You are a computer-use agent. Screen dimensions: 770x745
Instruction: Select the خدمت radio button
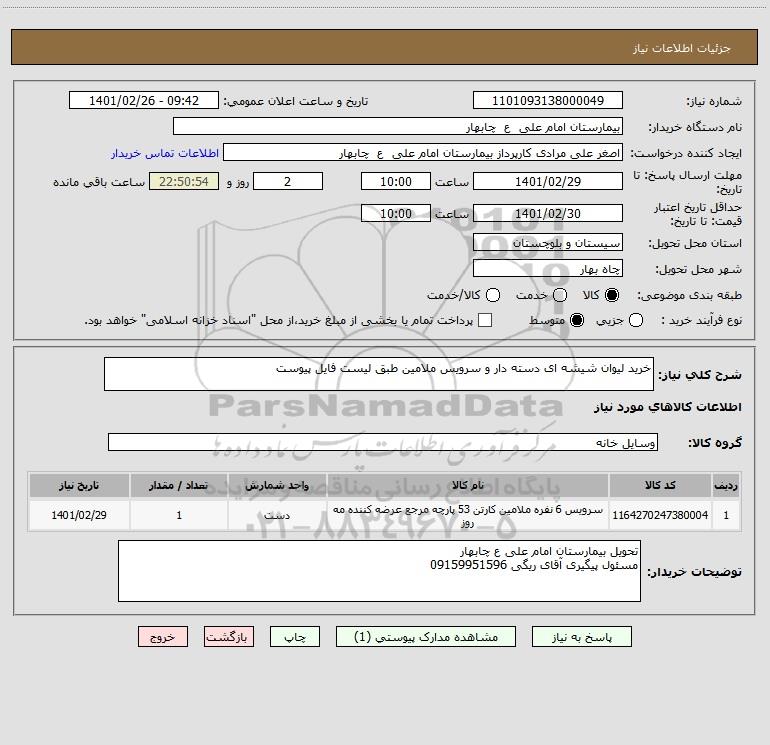pyautogui.click(x=560, y=295)
